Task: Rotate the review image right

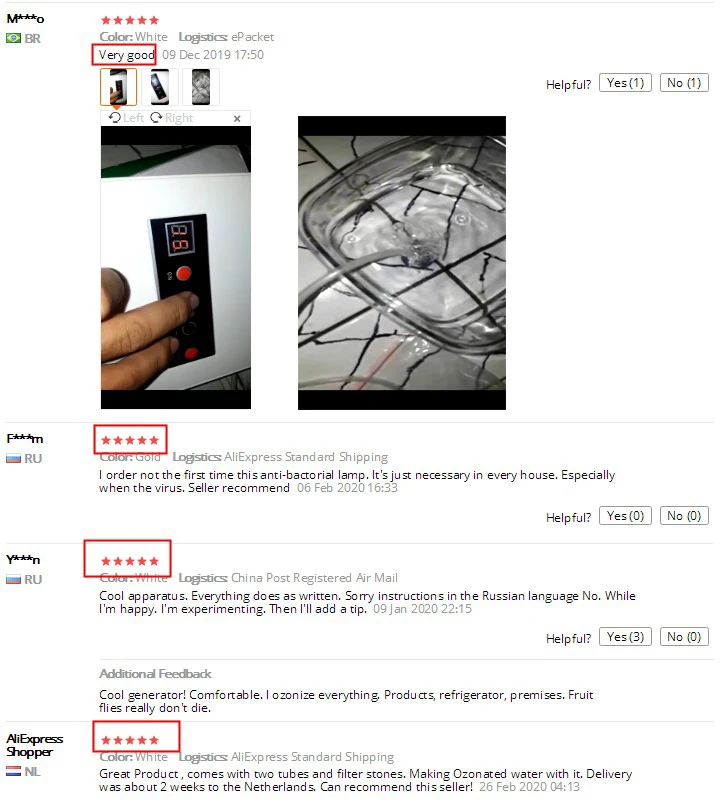Action: [172, 118]
